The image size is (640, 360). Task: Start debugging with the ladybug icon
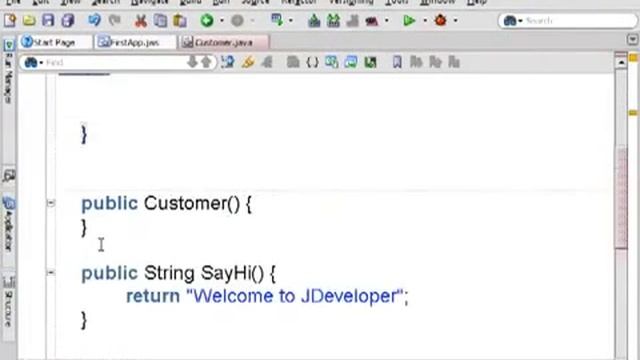(x=440, y=20)
